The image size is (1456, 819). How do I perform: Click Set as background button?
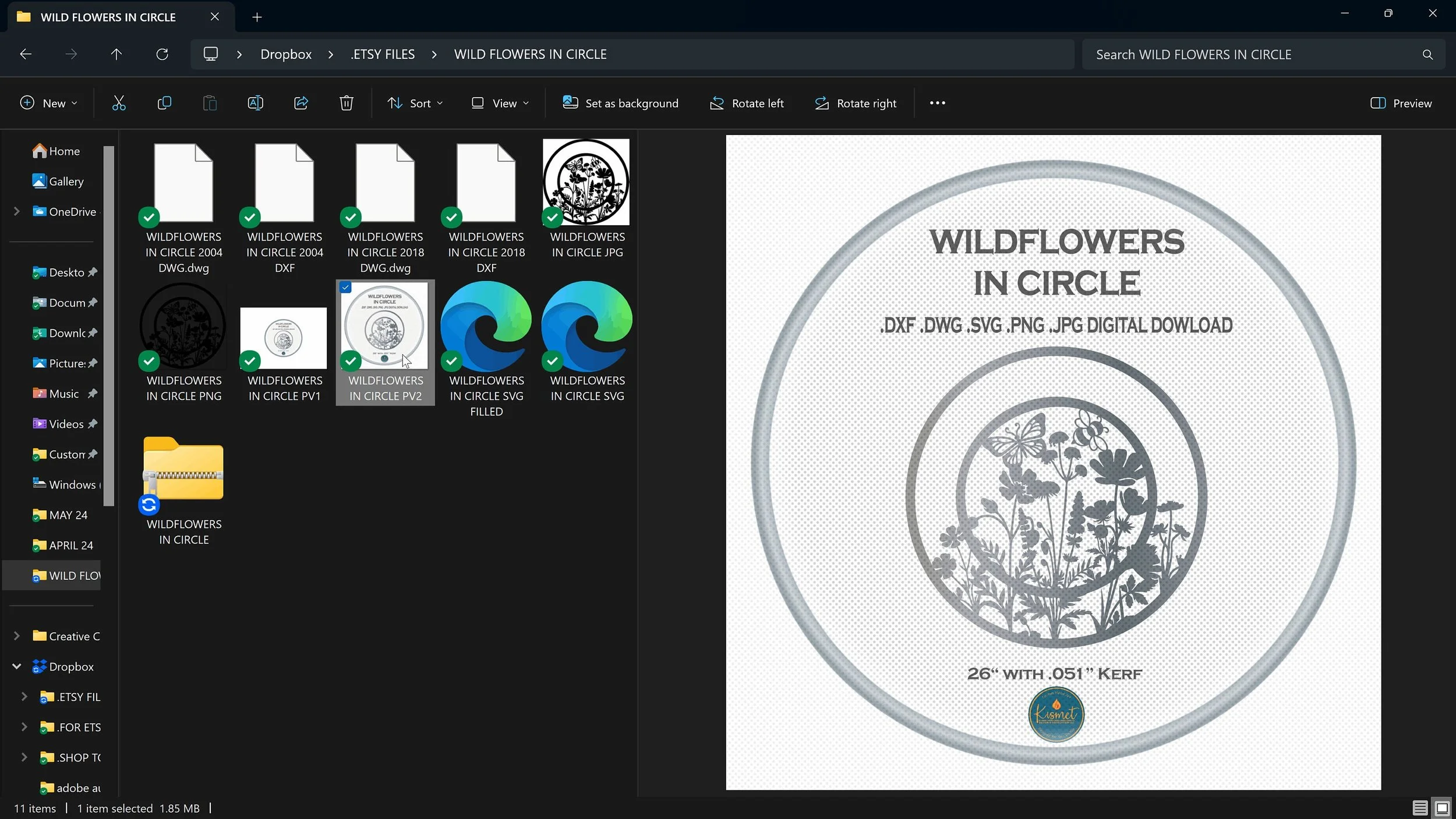pyautogui.click(x=620, y=104)
